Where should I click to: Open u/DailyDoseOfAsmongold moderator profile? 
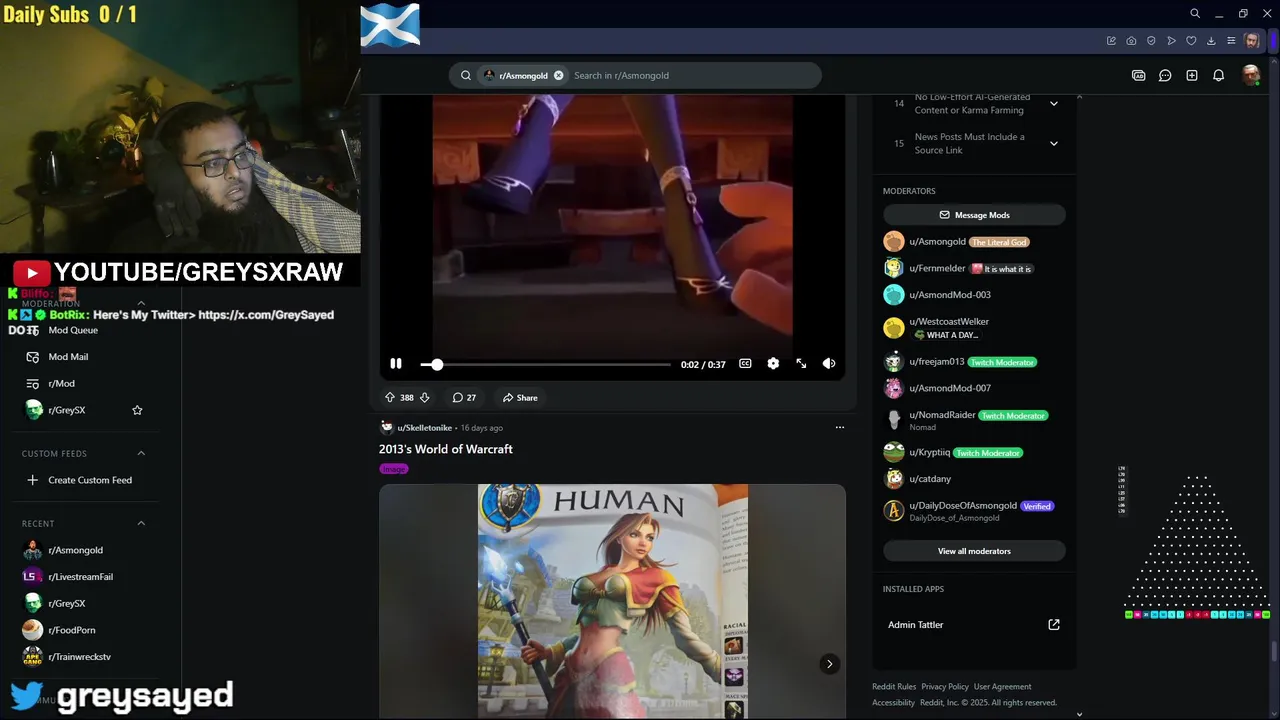963,506
